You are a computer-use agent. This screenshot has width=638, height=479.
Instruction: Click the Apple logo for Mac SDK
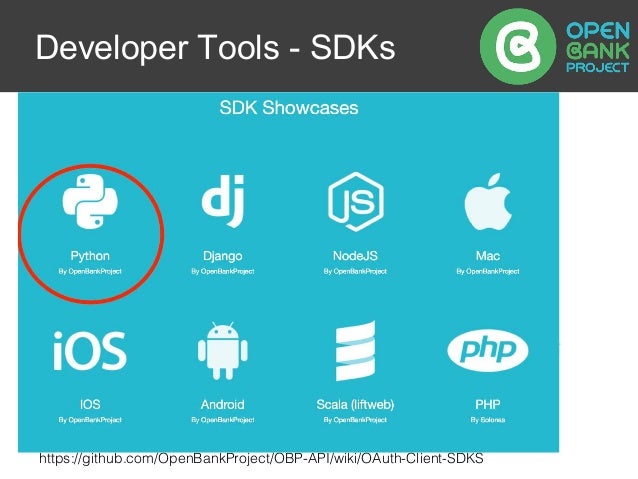(x=488, y=202)
